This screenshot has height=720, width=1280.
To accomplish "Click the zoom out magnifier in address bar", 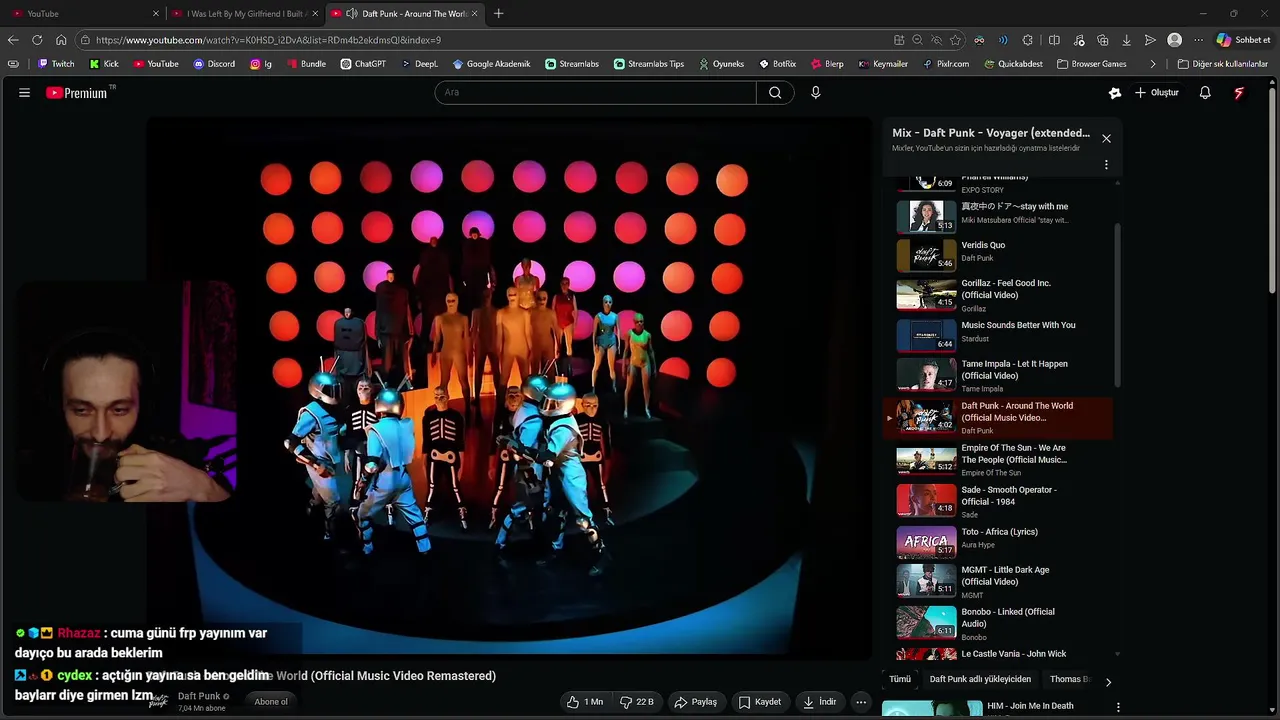I will (917, 40).
